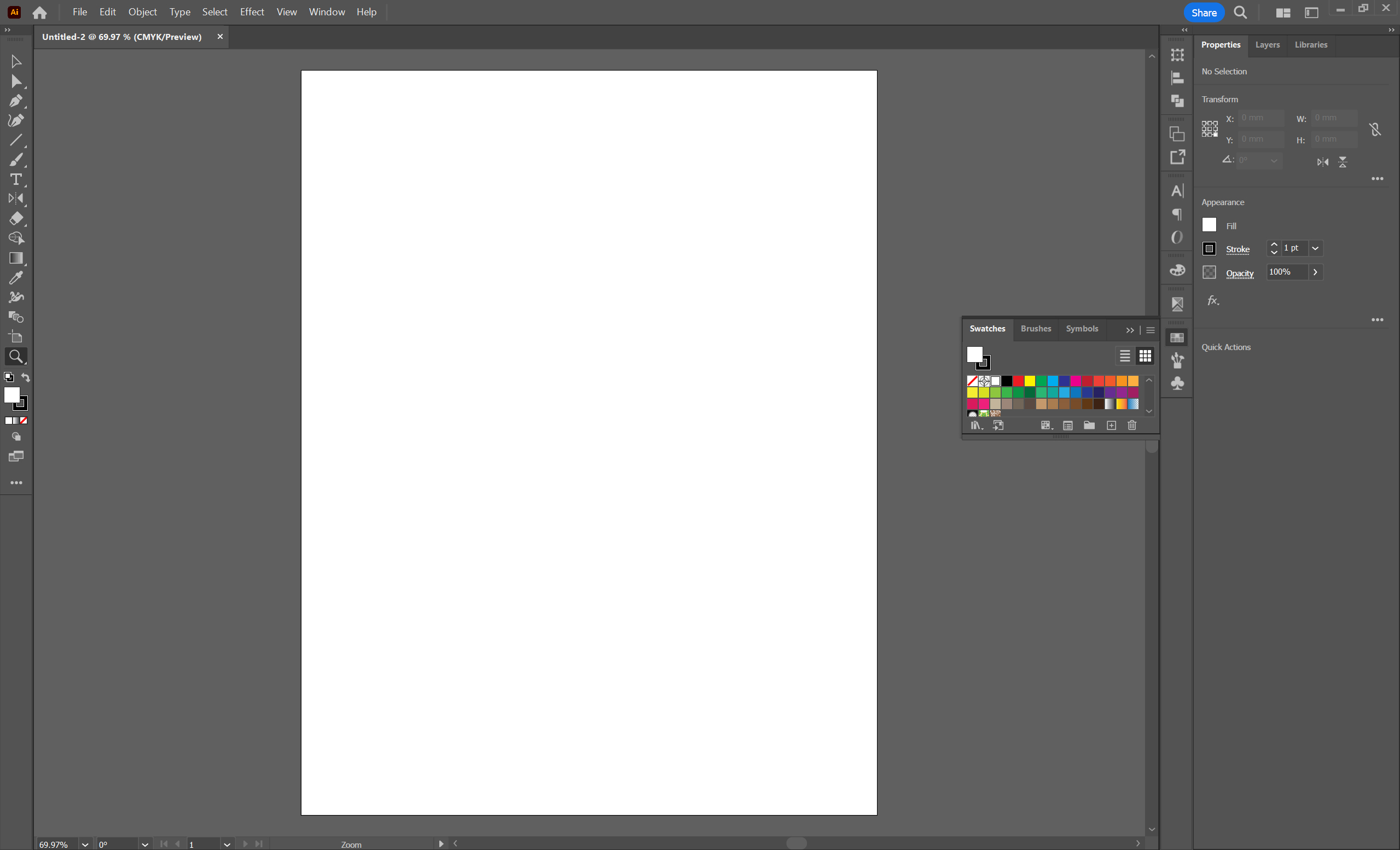The image size is (1400, 850).
Task: Switch to the Layers tab
Action: click(1267, 45)
